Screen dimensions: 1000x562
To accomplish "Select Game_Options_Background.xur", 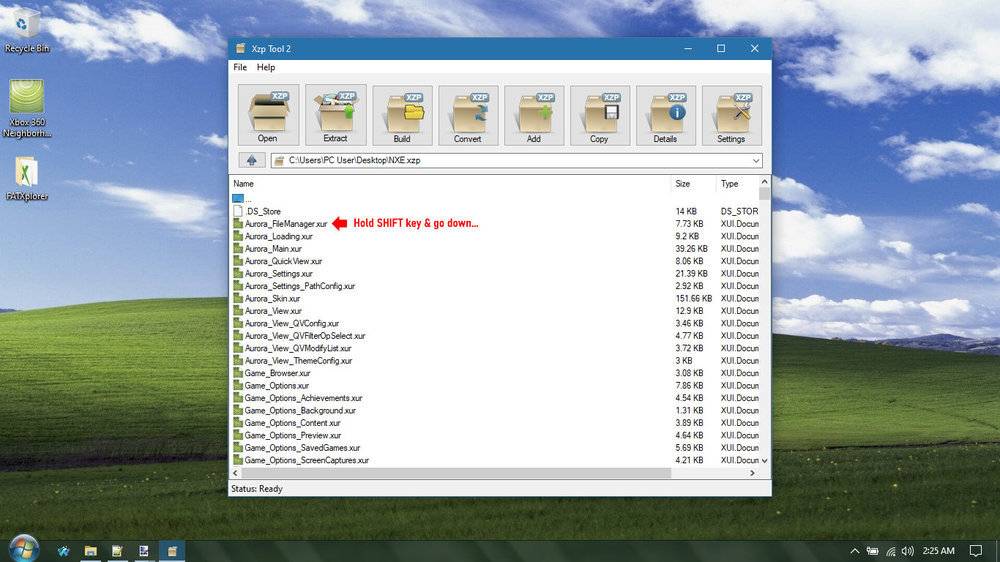I will pos(300,410).
